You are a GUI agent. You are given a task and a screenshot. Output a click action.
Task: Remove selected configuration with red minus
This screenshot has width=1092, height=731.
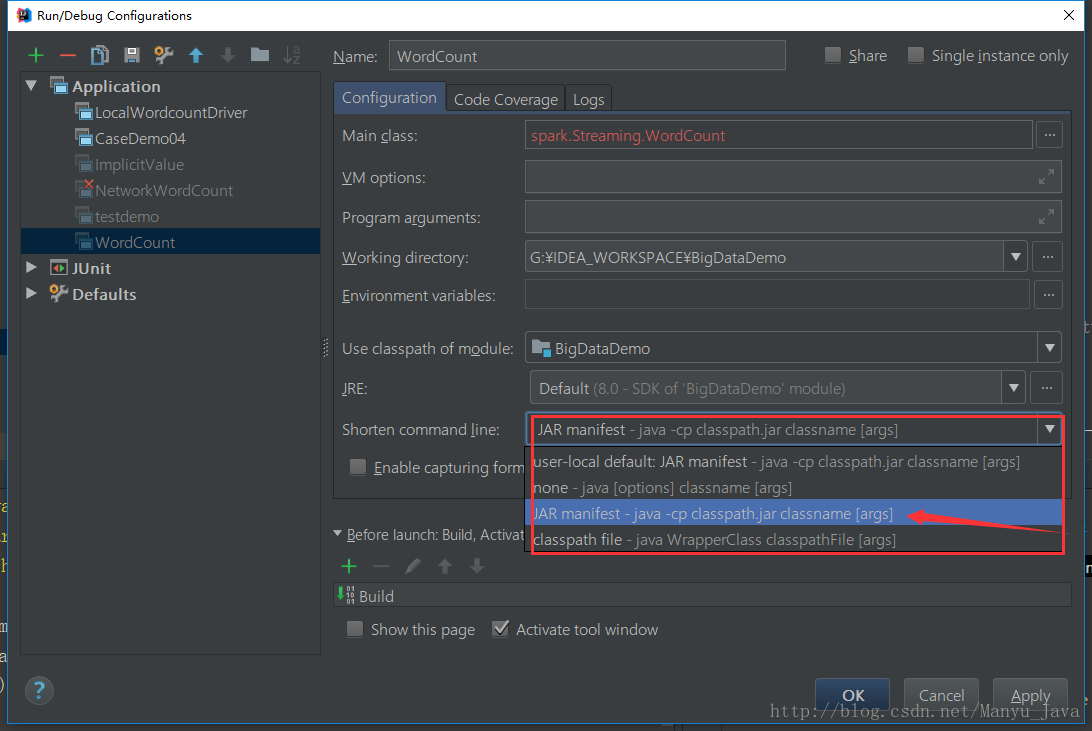[x=68, y=55]
